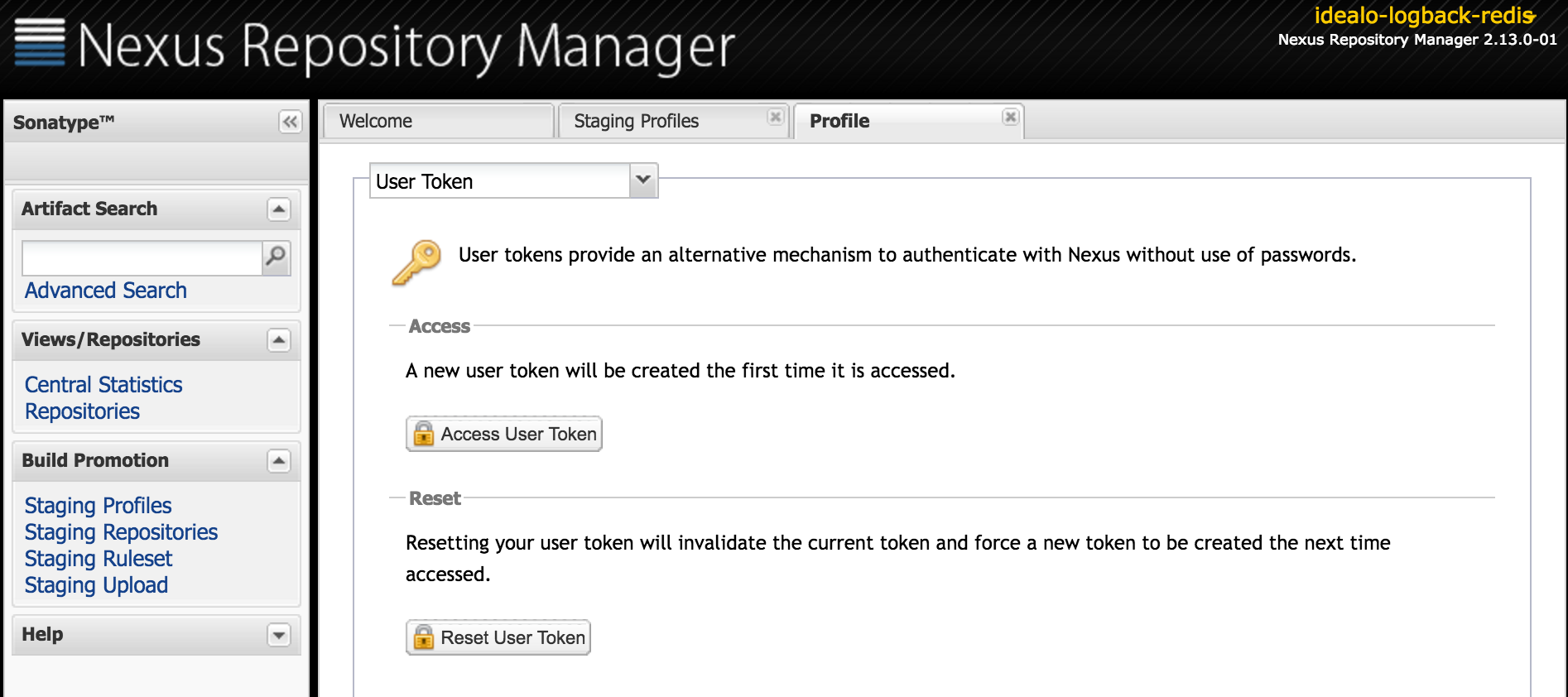
Task: Collapse the Views/Repositories section
Action: tap(279, 340)
